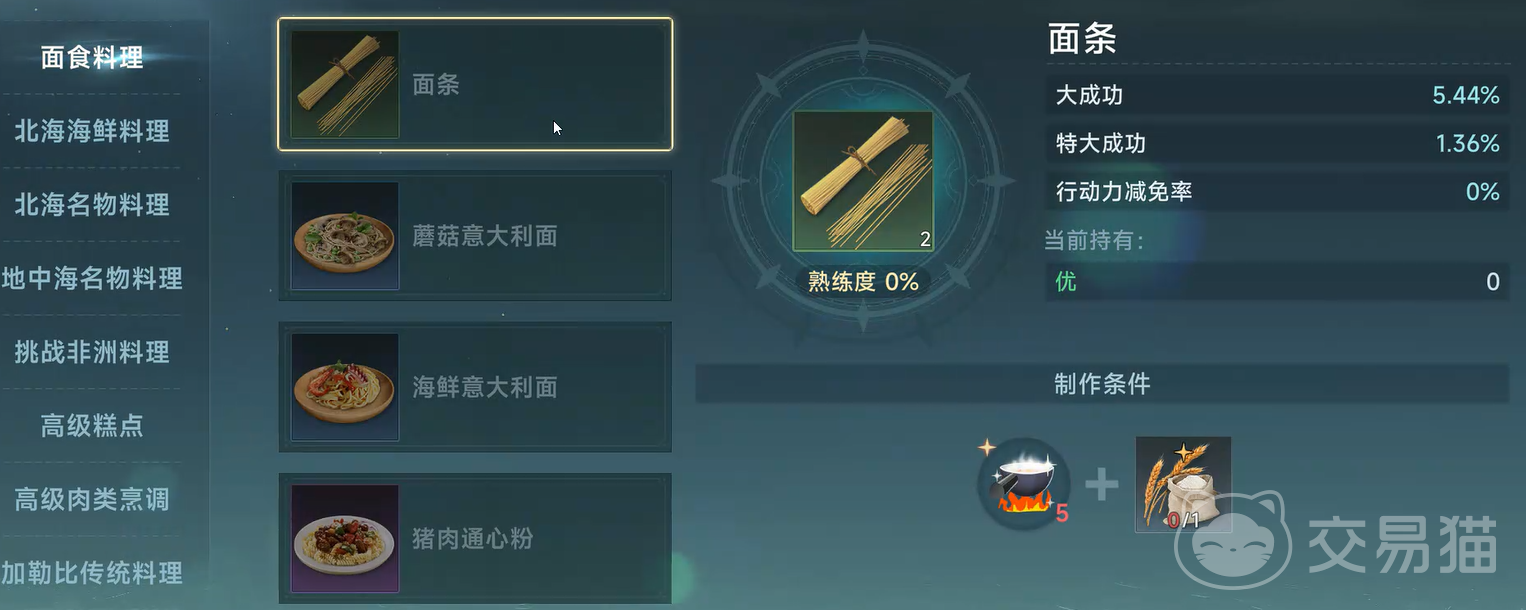Pick the 猪肉通心粉 recipe entry

[x=475, y=539]
